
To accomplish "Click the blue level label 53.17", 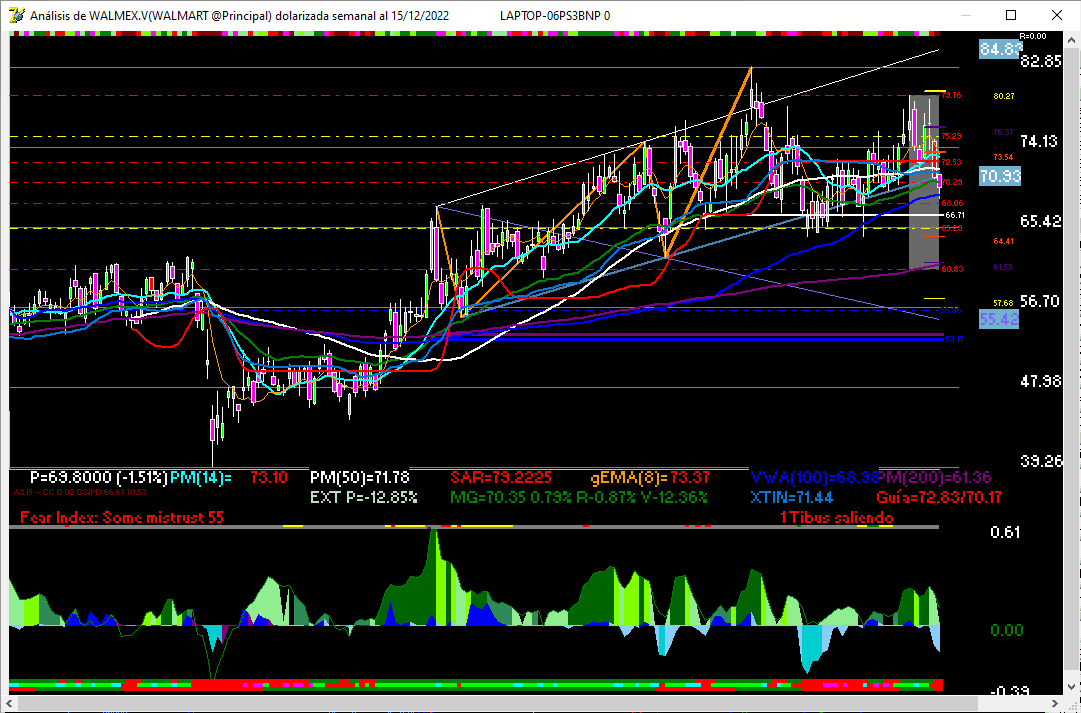I will (953, 339).
